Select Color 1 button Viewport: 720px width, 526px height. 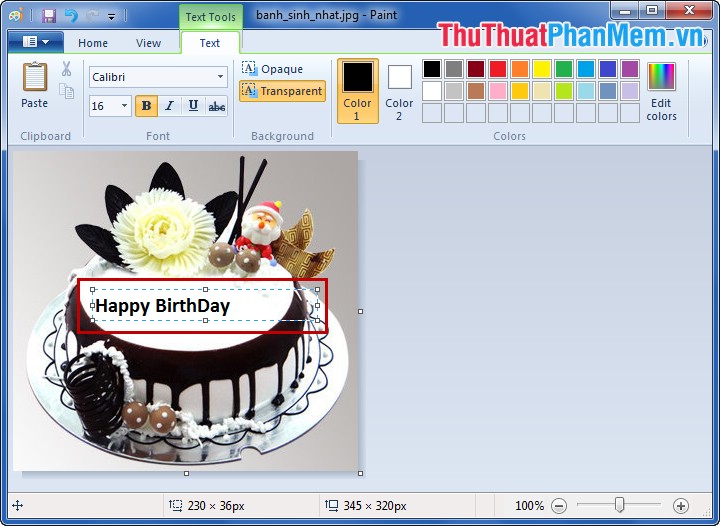coord(358,91)
